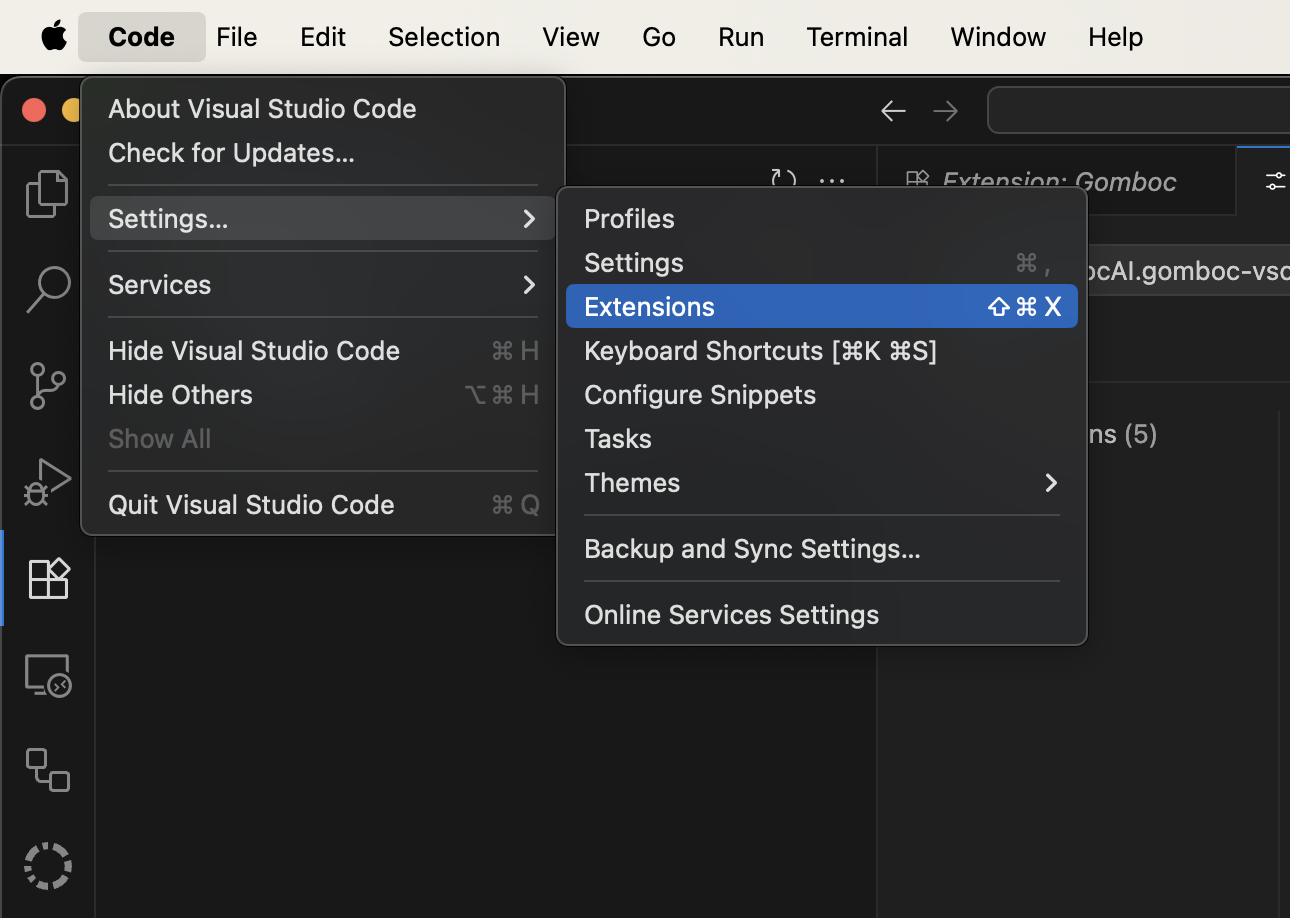Expand the Settings… submenu item
Image resolution: width=1290 pixels, height=918 pixels.
322,219
